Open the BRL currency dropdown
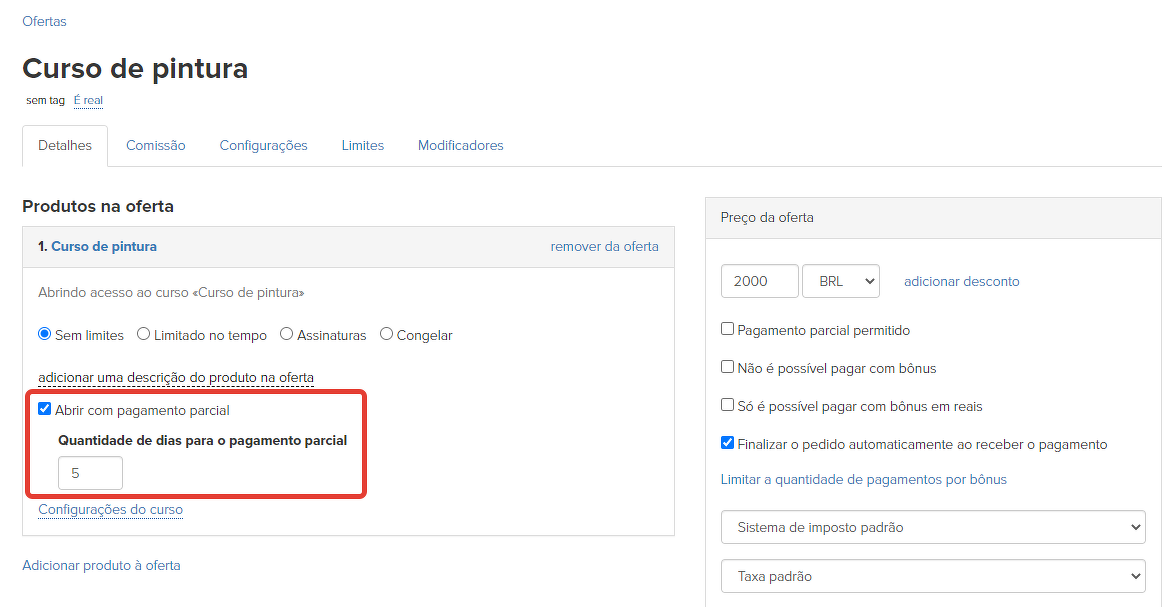 tap(840, 281)
